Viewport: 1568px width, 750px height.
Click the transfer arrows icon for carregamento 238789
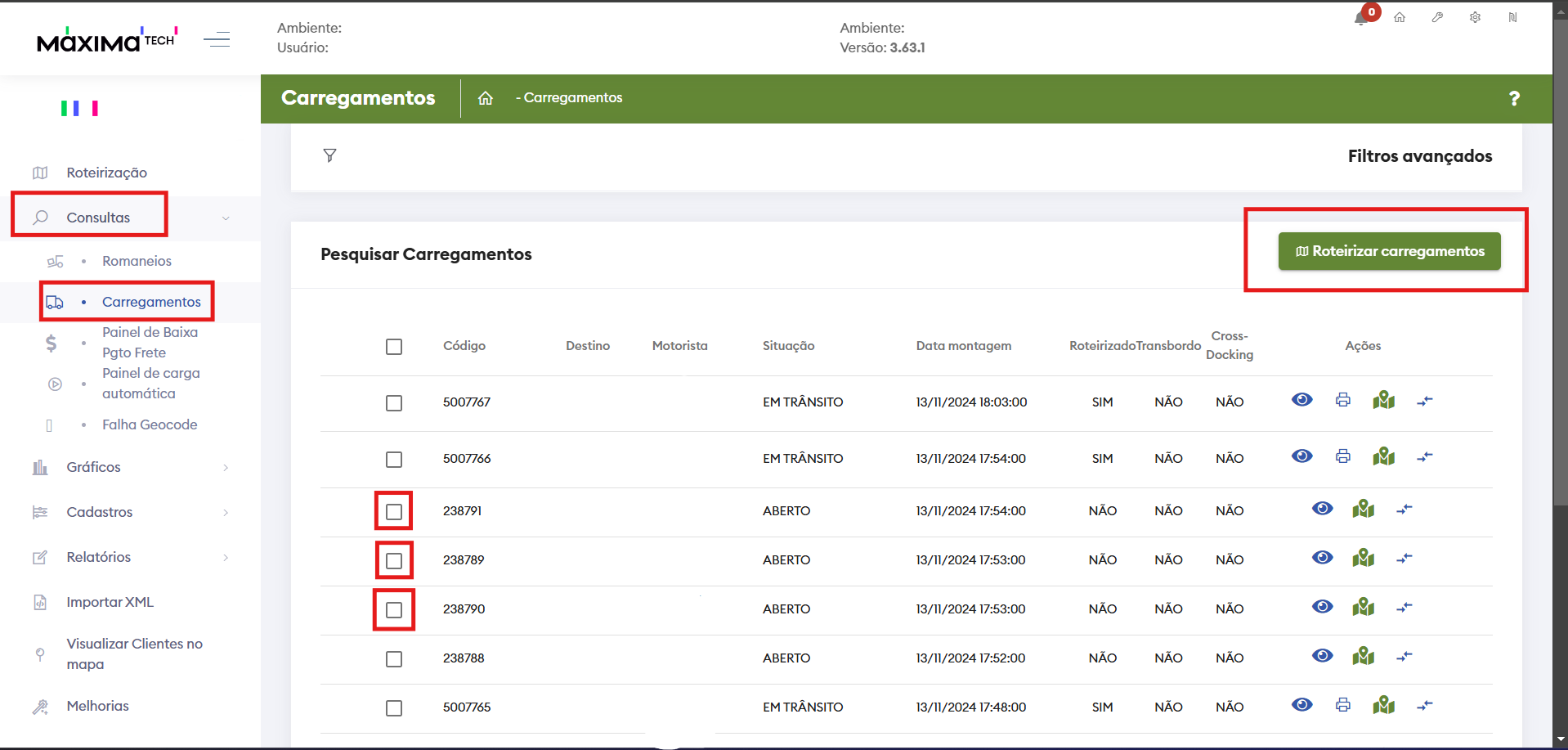1404,559
